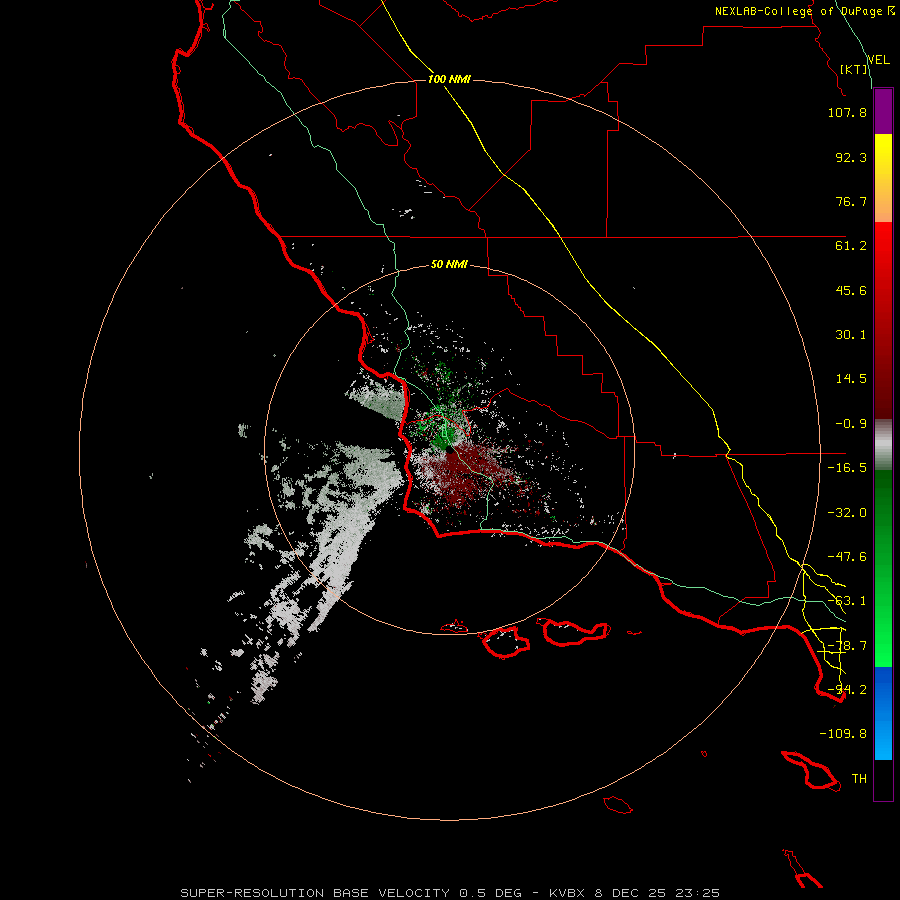Click the VEL legend title
Screen dimensions: 900x900
878,60
